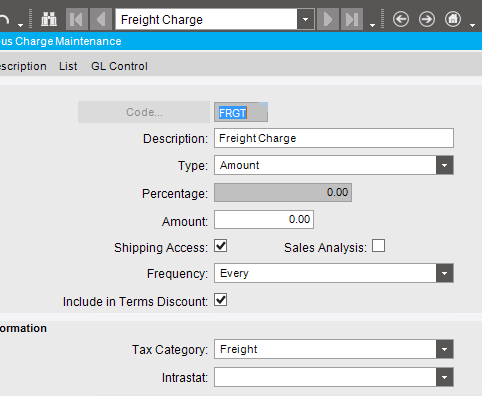The width and height of the screenshot is (482, 396).
Task: Uncheck the Shipping Access checkbox
Action: click(221, 246)
